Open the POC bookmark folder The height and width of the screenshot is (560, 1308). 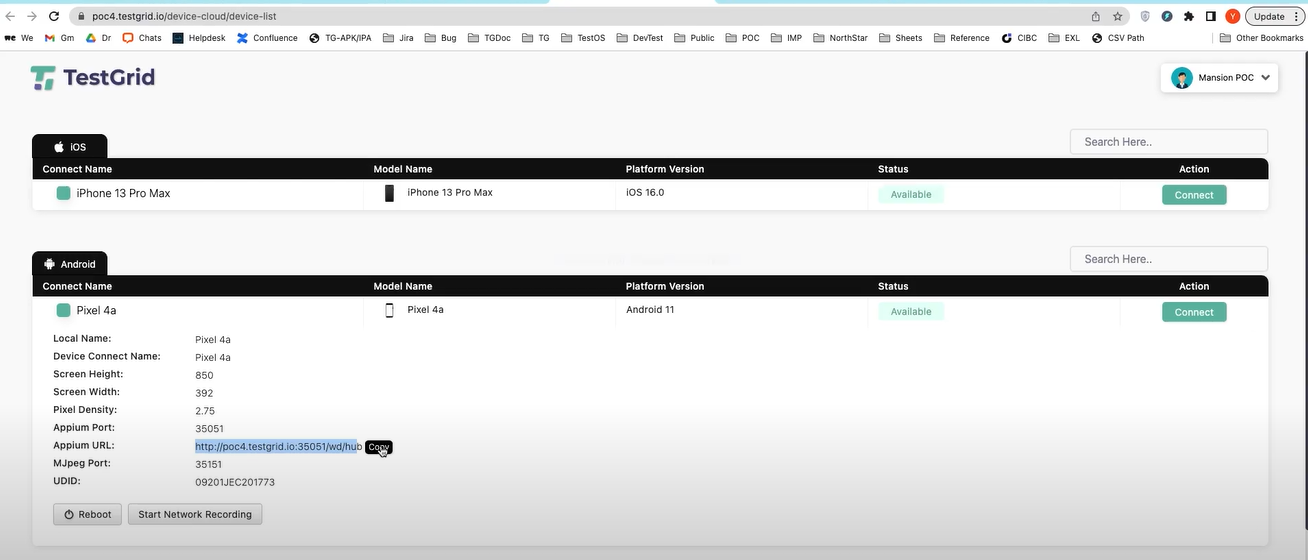(743, 38)
